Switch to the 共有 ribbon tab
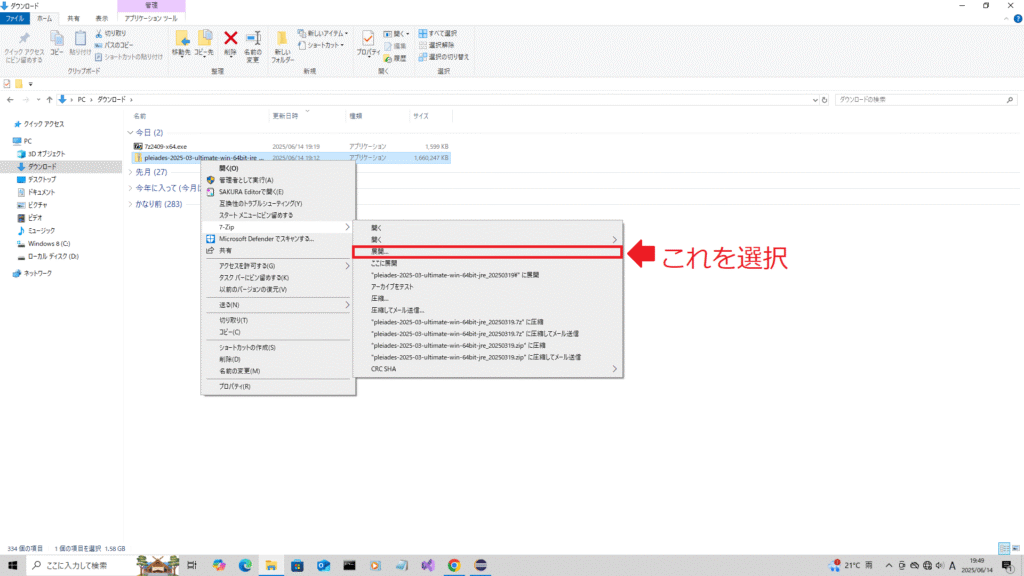Screen dimensions: 1024x576 pos(73,19)
